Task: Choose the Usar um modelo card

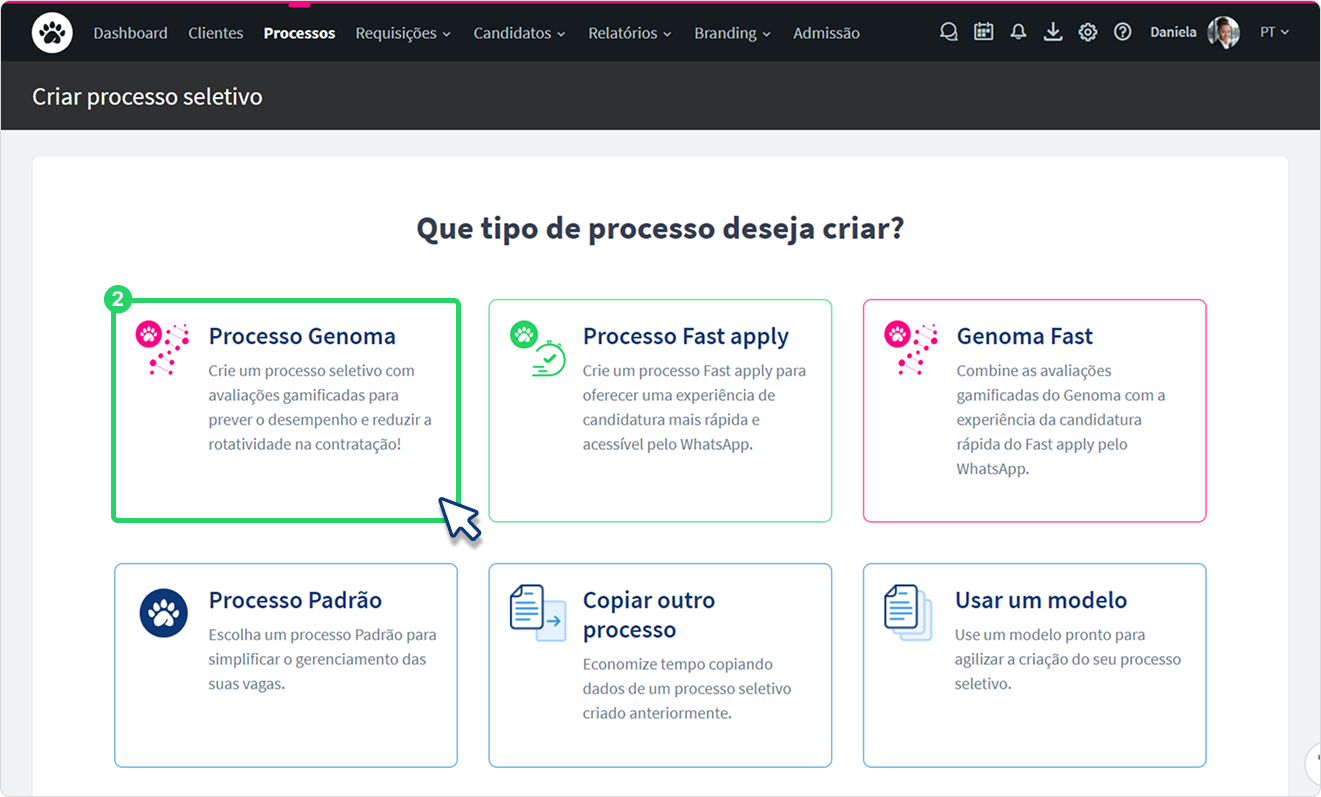Action: [1035, 665]
